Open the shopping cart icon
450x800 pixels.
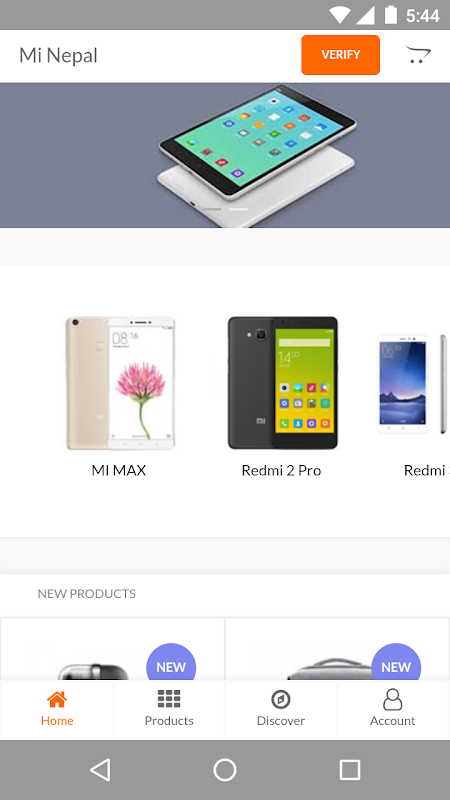[418, 55]
